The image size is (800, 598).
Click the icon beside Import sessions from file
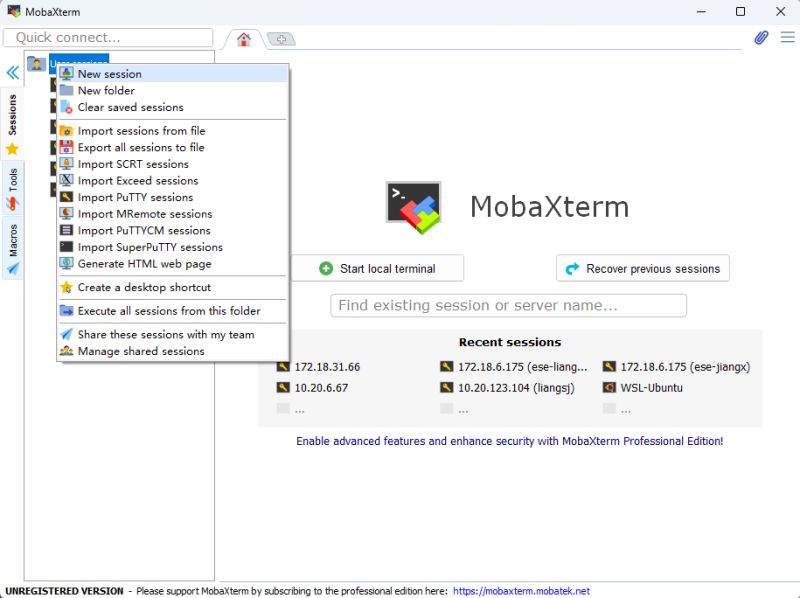[x=66, y=131]
